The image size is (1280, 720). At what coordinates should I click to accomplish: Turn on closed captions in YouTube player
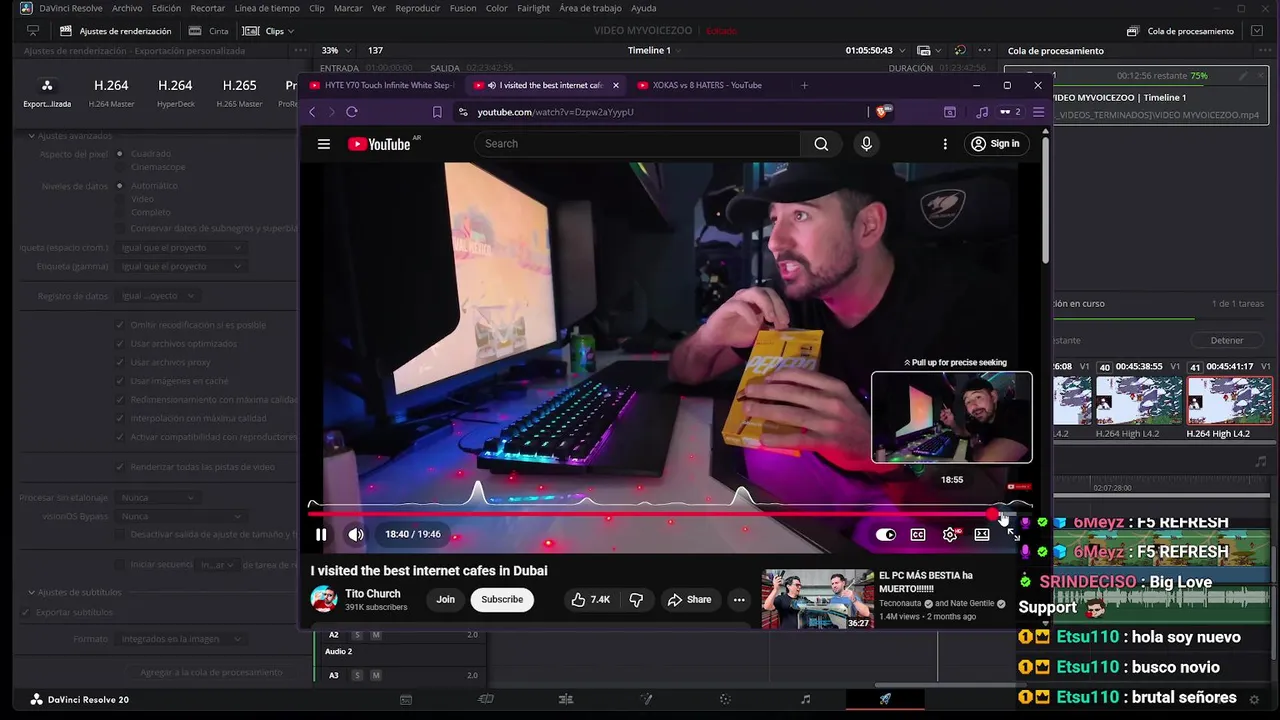click(x=918, y=535)
